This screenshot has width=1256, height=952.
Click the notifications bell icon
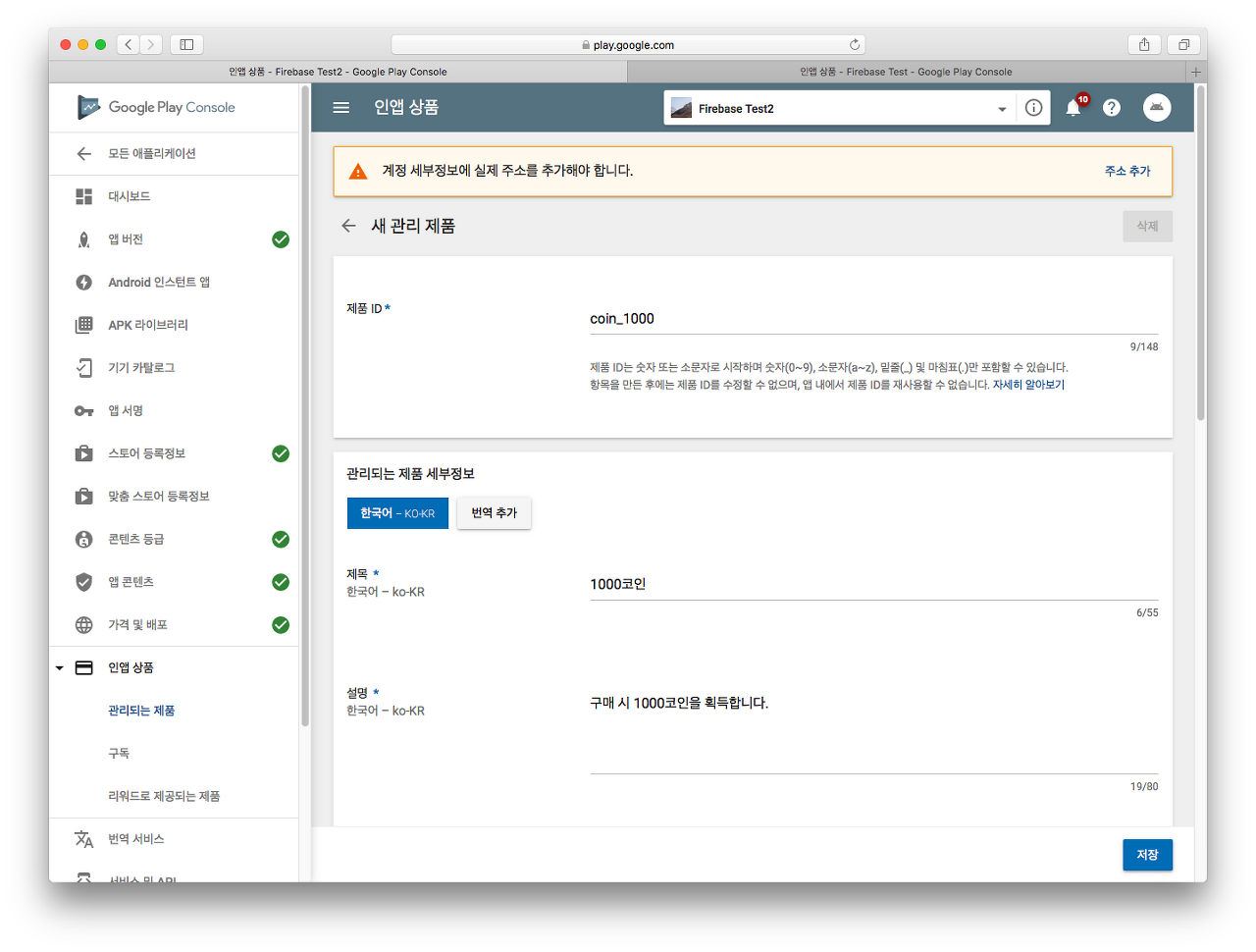[x=1073, y=108]
